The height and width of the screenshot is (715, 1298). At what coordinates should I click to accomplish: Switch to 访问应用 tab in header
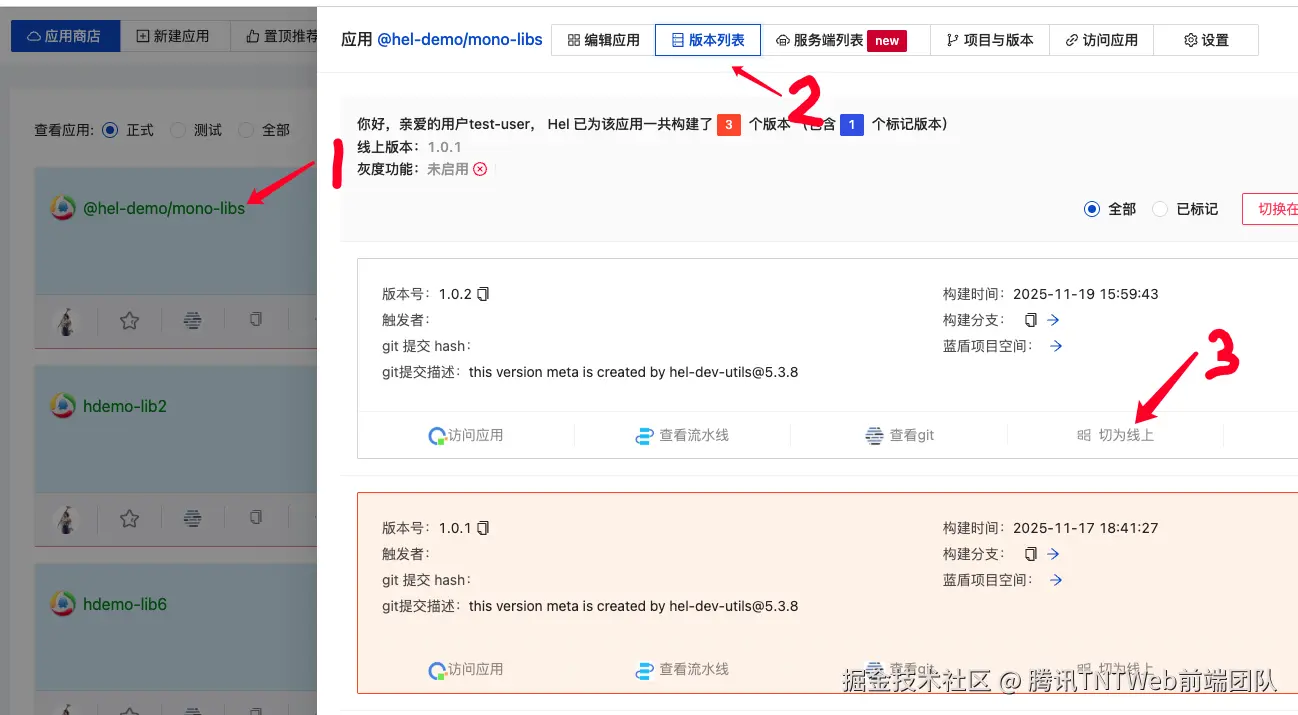1101,40
